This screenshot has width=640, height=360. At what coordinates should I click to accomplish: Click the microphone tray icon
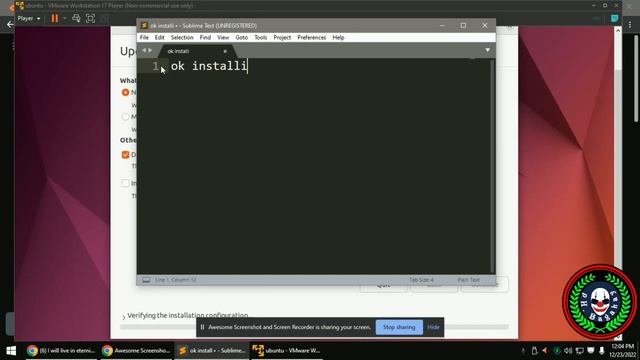[x=602, y=351]
